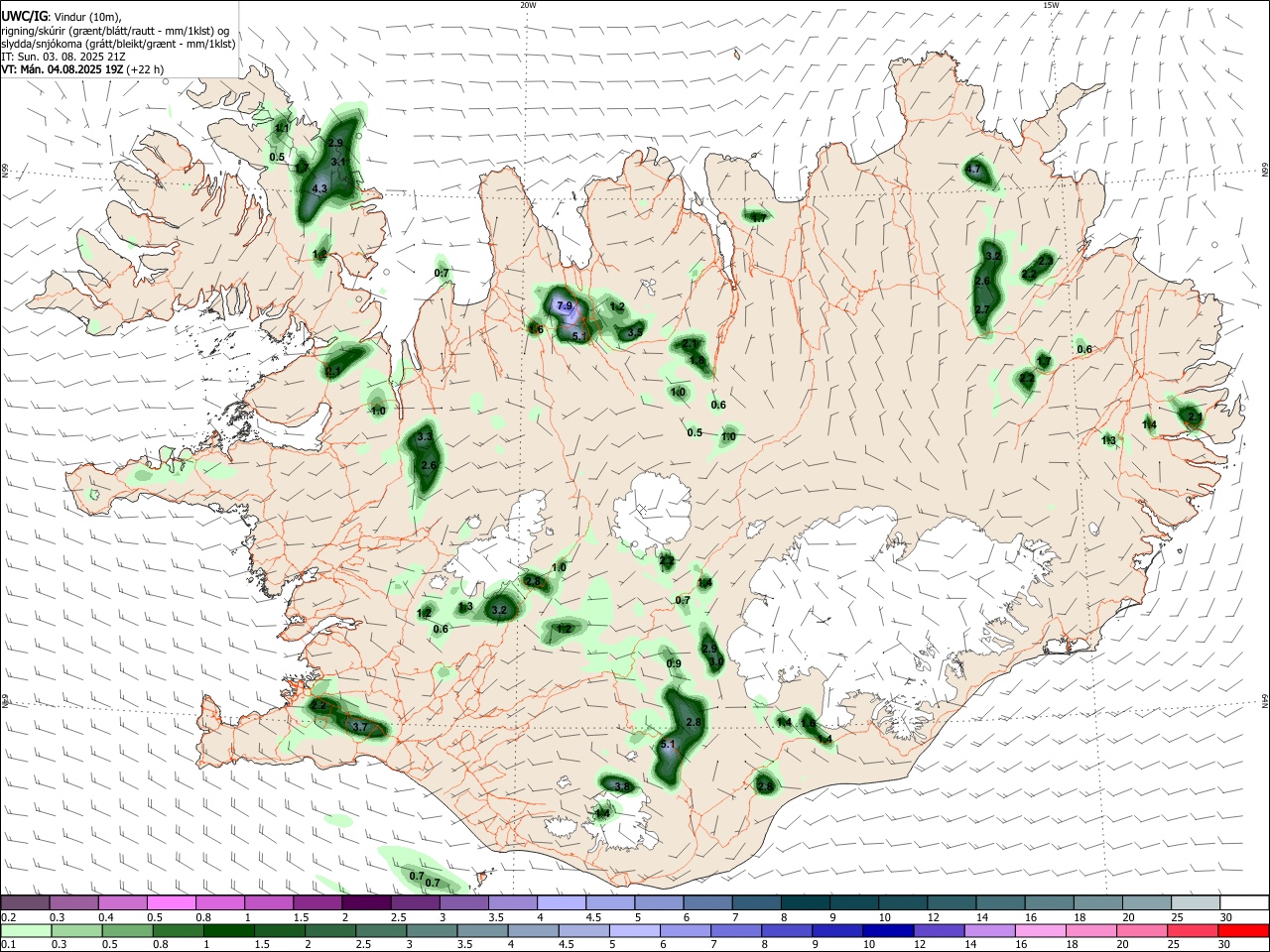Click the "VT: Mán. 04.08.2025 19Z" valid time
This screenshot has height=952, width=1270.
point(63,70)
